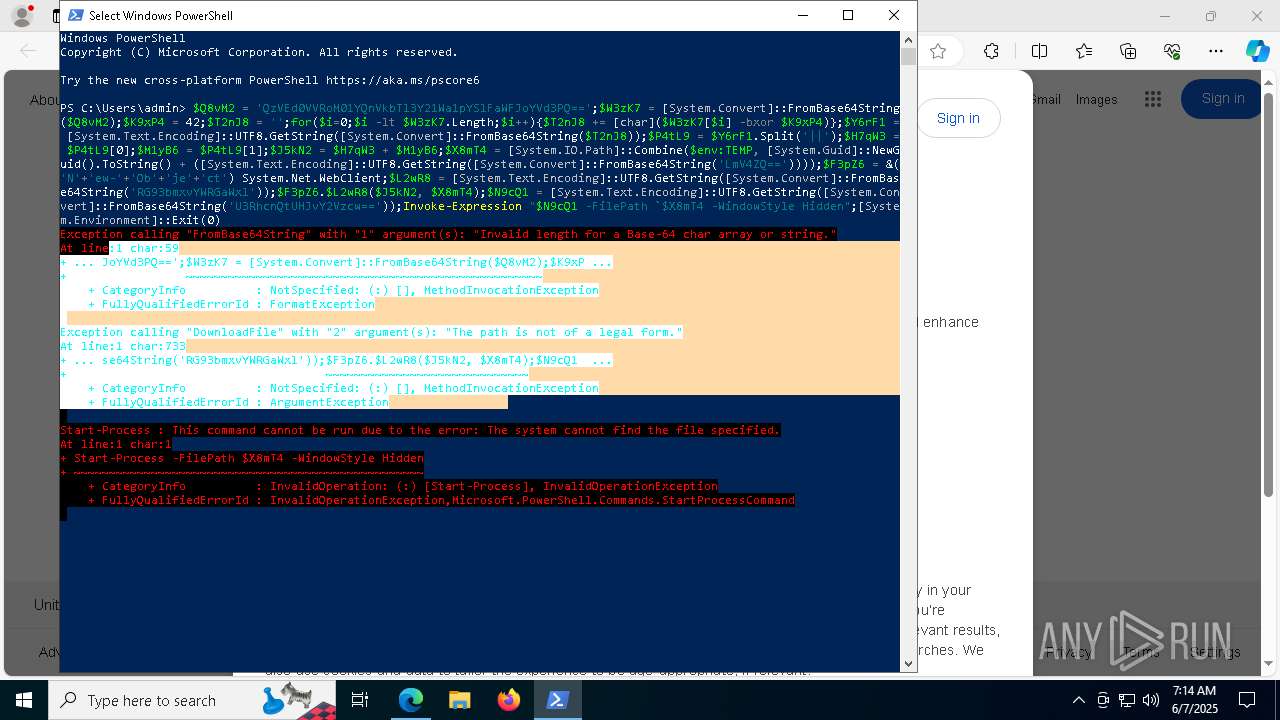Open File Explorer from the taskbar
The width and height of the screenshot is (1280, 720).
click(x=459, y=700)
